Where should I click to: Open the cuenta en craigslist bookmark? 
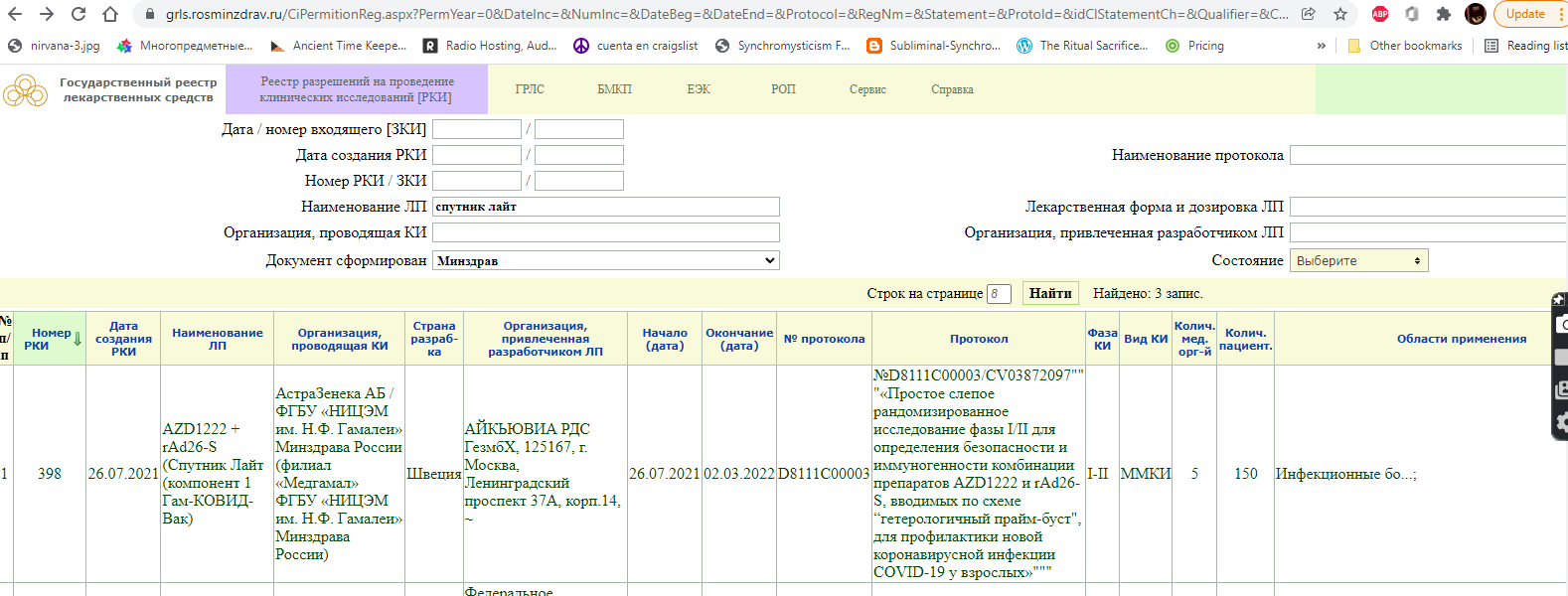tap(636, 46)
